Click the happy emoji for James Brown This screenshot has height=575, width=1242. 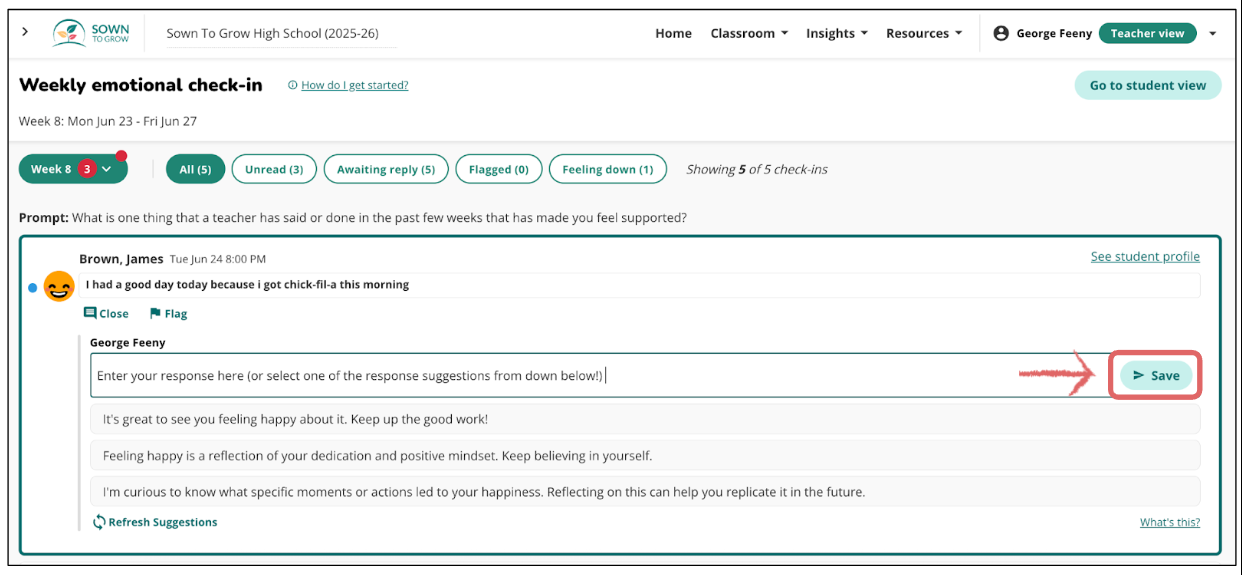tap(60, 287)
